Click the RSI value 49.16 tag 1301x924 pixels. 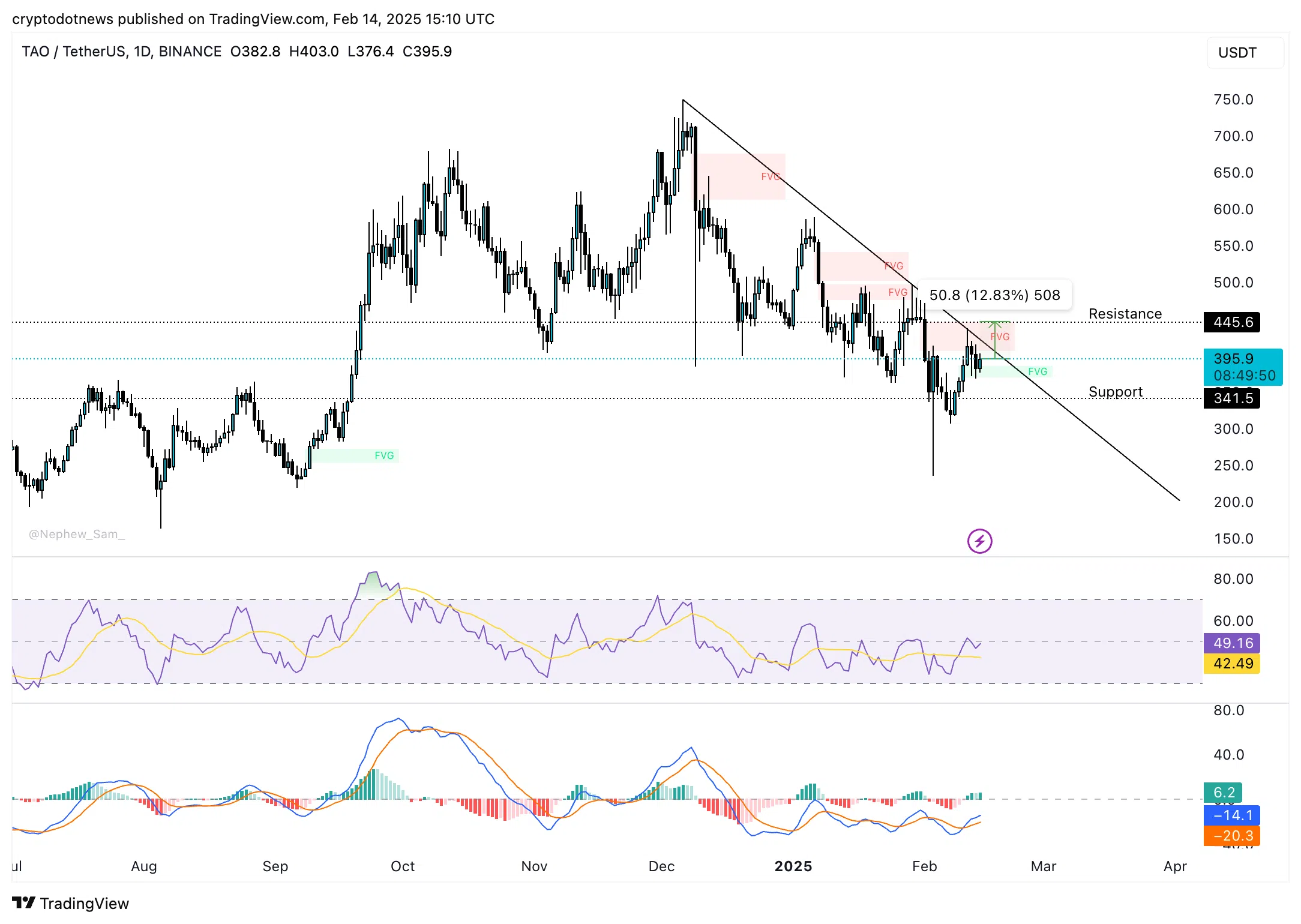(1232, 643)
